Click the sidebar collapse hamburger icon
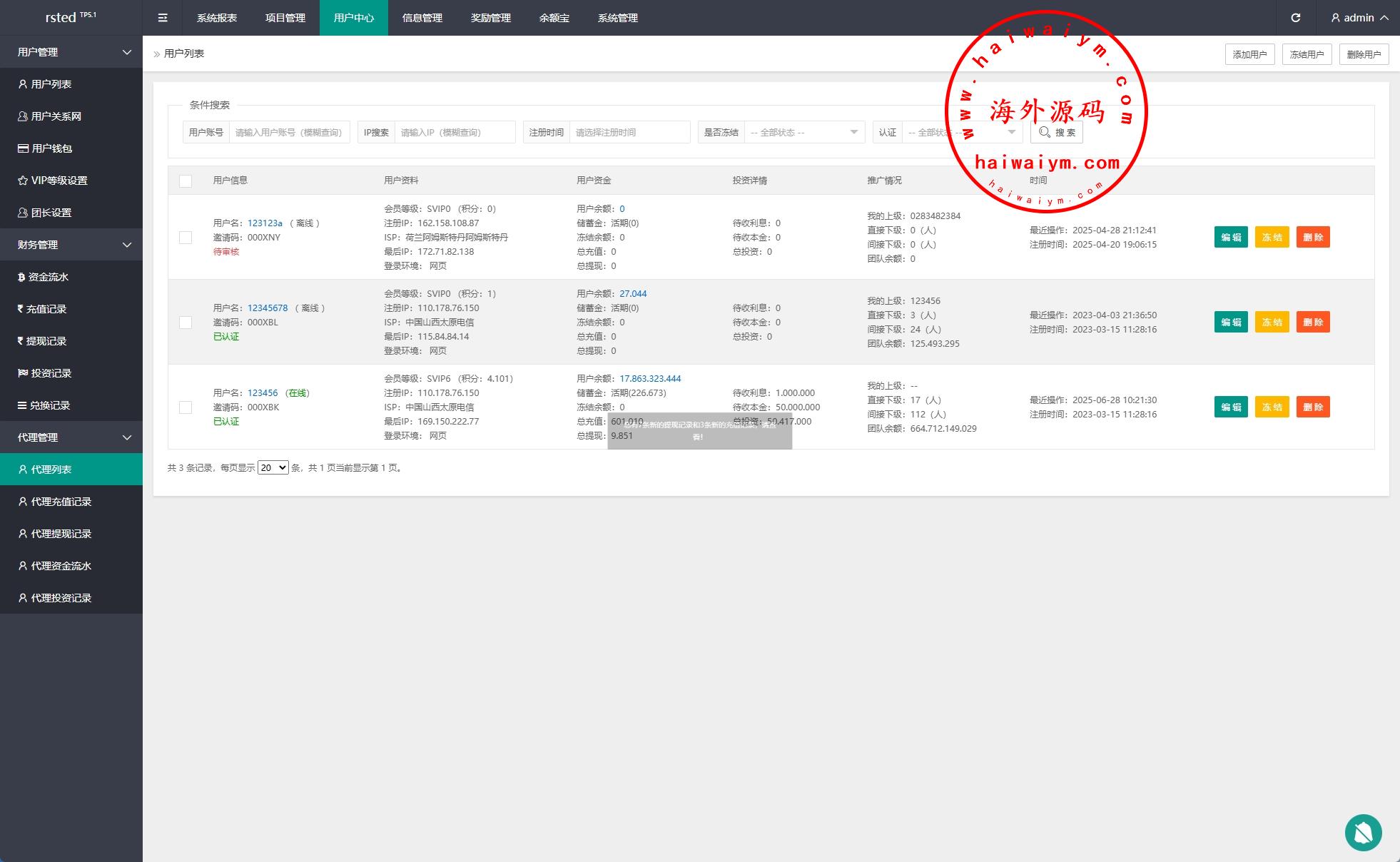This screenshot has height=862, width=1400. click(163, 18)
